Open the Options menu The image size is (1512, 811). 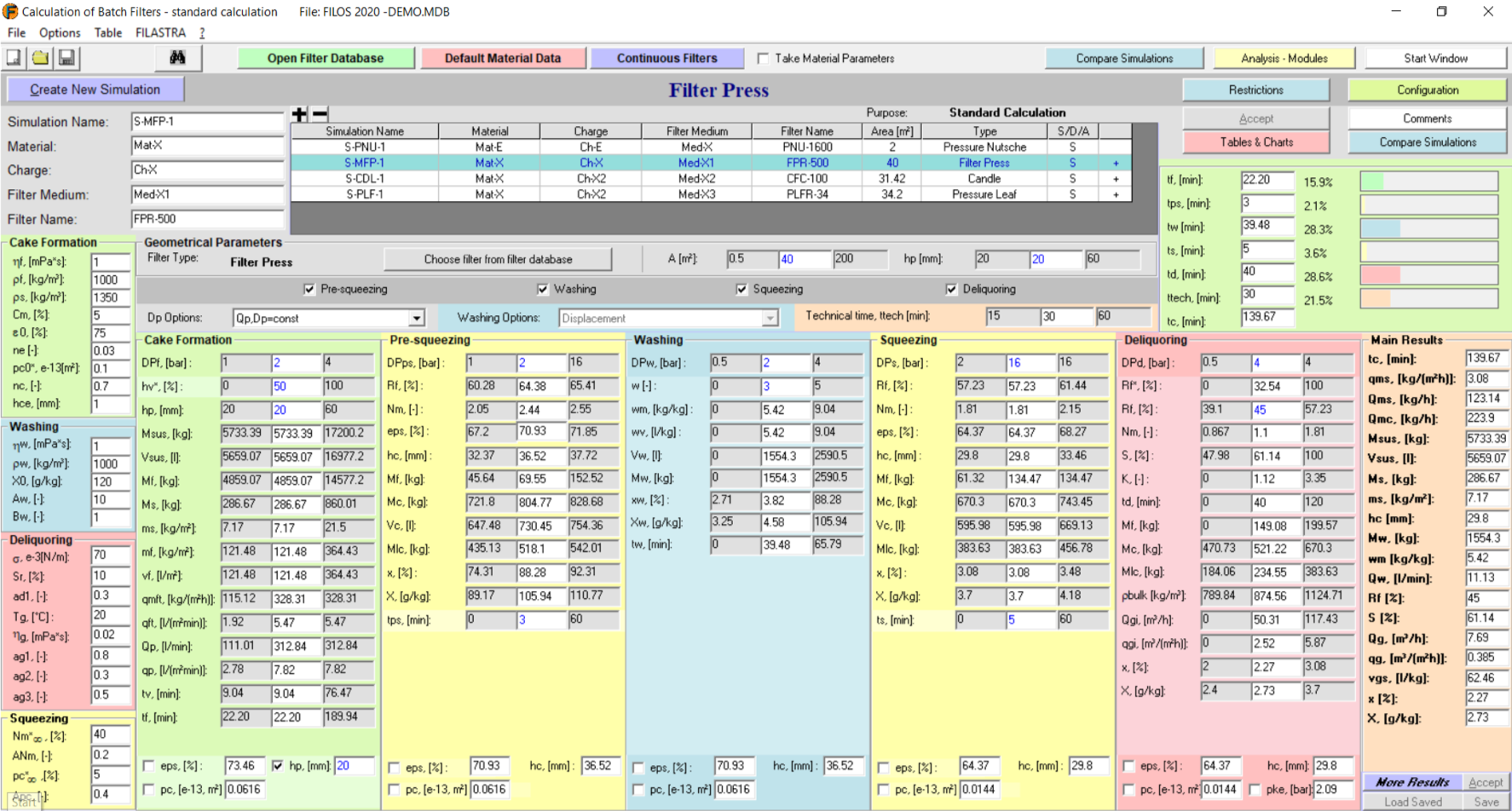[x=60, y=32]
